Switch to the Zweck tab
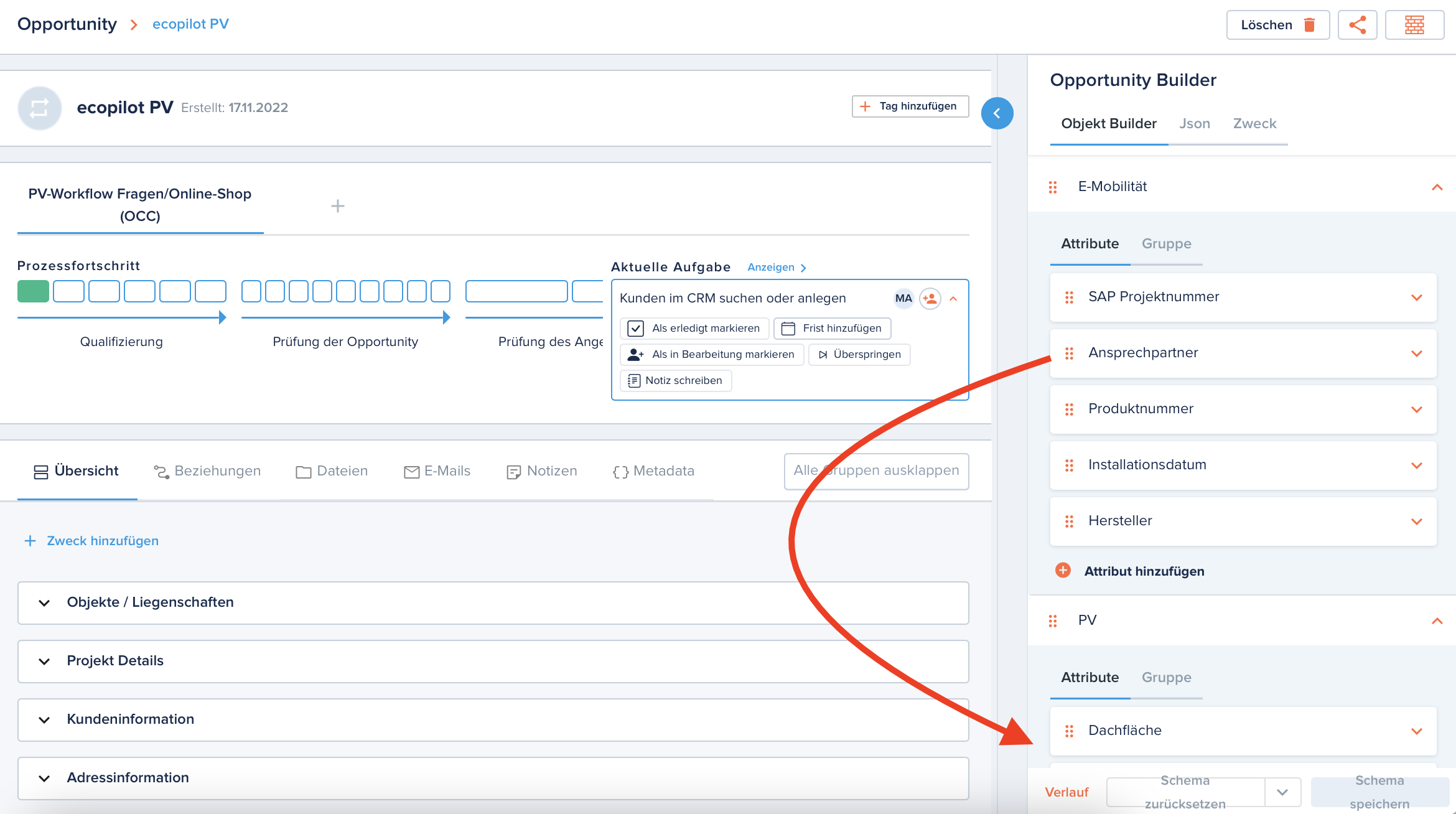This screenshot has height=814, width=1456. tap(1254, 123)
